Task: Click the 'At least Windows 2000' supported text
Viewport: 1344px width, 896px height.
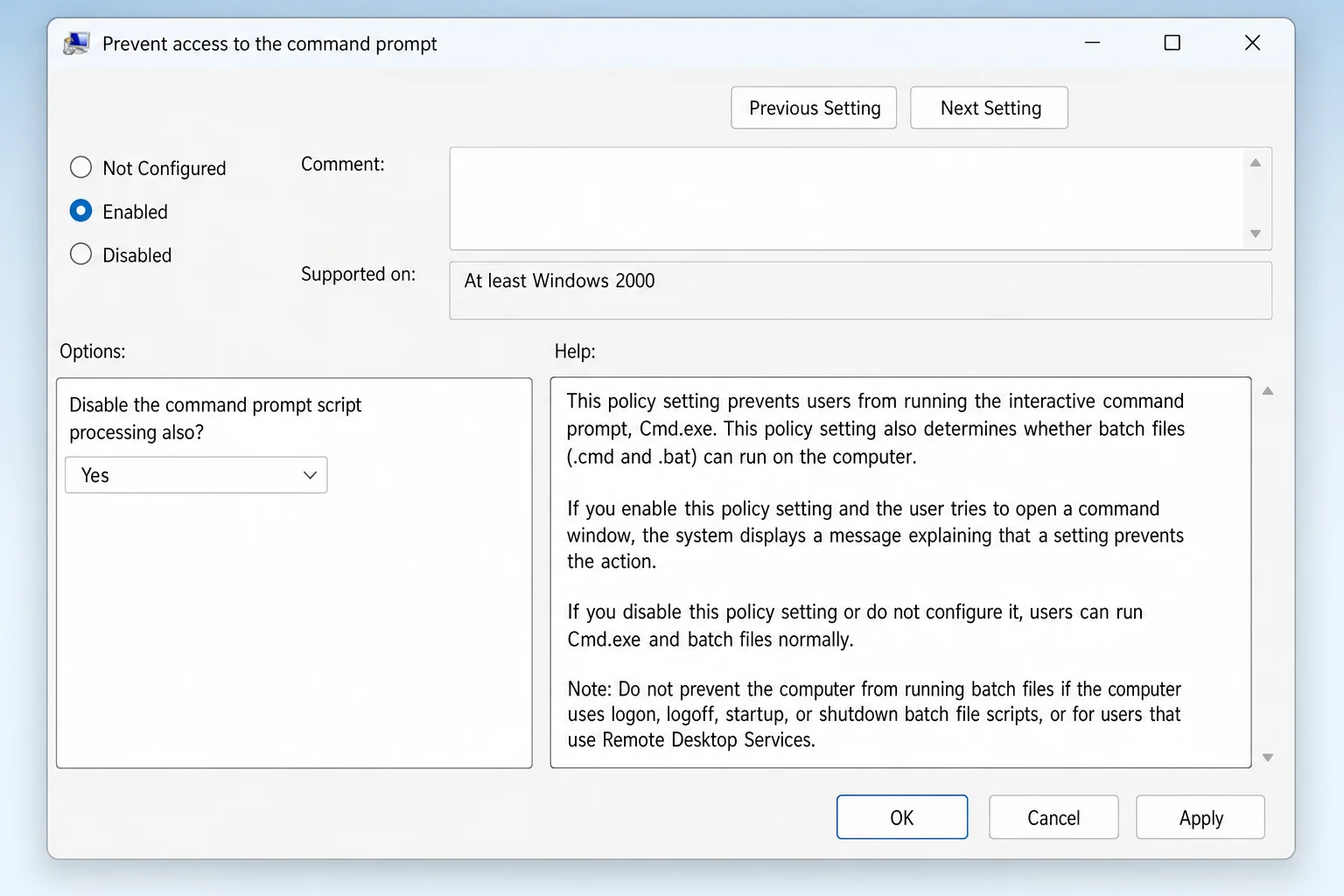Action: [559, 281]
